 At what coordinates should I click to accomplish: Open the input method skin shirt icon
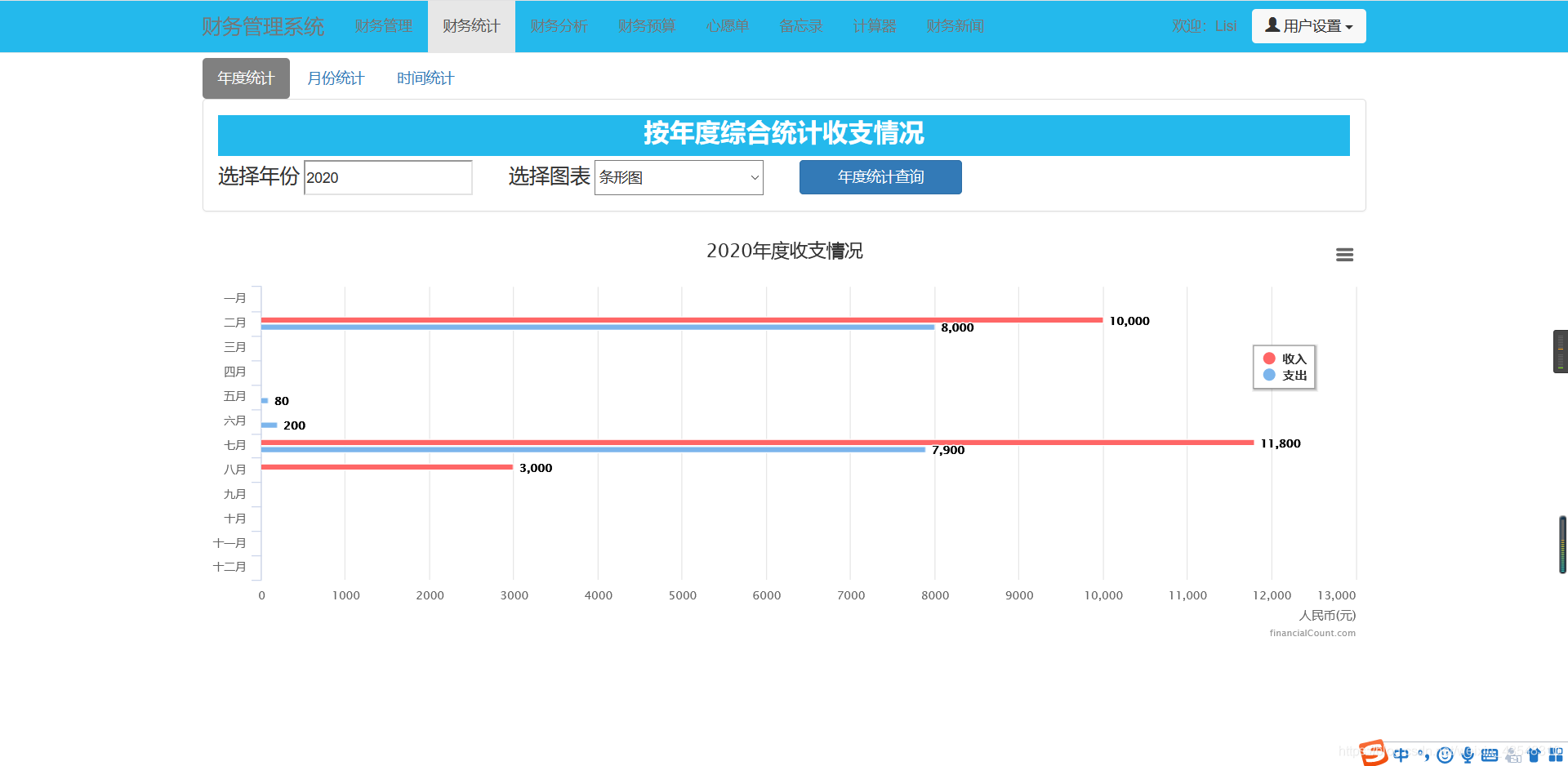tap(1535, 755)
